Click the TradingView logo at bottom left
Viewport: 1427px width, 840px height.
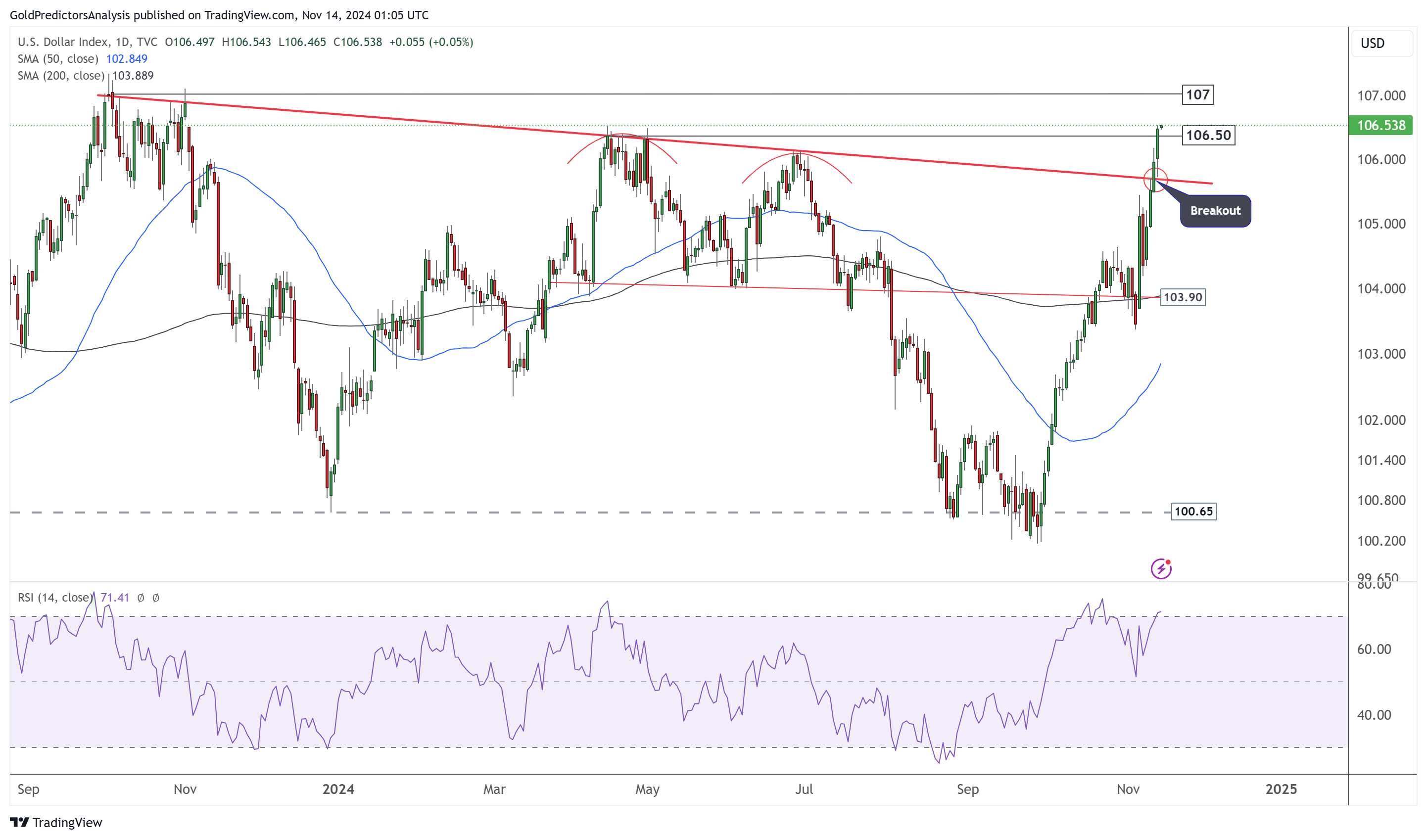[x=56, y=822]
